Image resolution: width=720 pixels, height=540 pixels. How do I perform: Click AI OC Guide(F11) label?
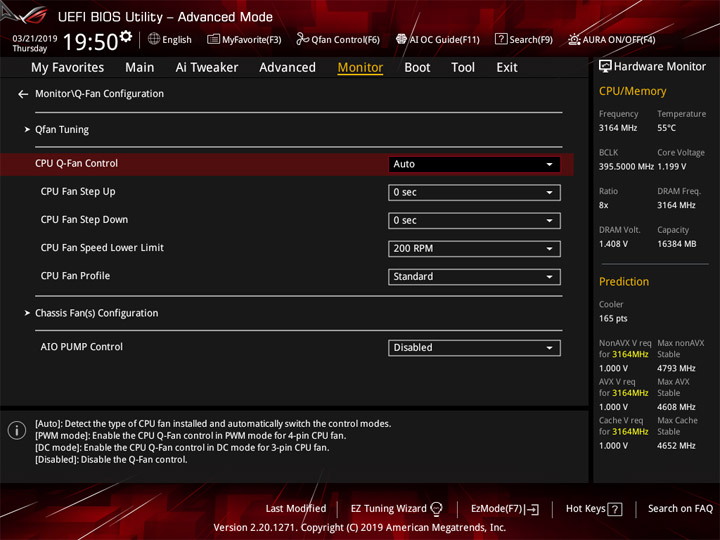click(x=444, y=39)
